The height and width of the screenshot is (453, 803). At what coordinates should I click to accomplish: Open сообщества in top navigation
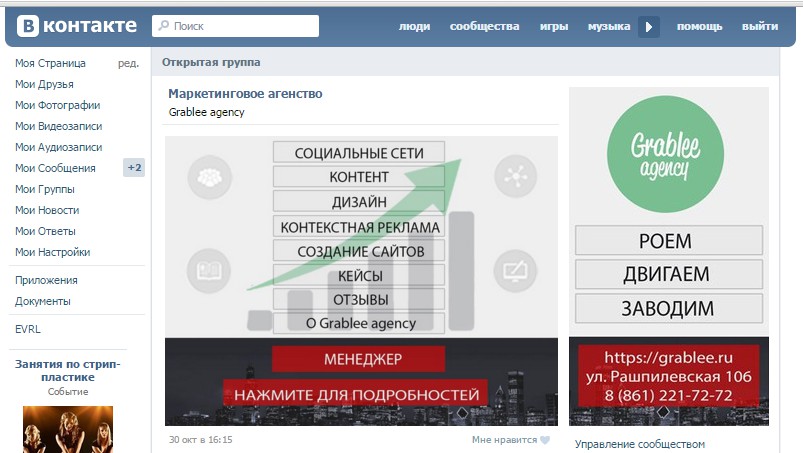(x=484, y=26)
